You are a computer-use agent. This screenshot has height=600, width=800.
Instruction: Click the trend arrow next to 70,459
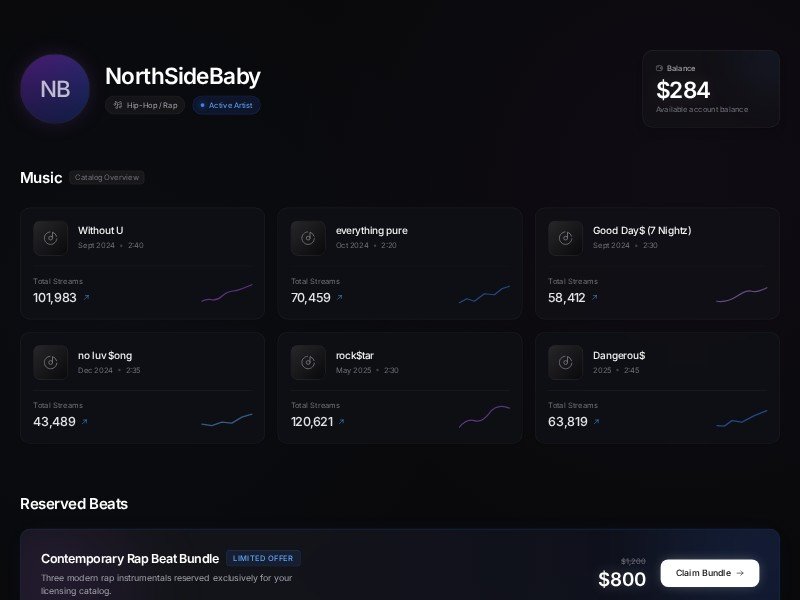(x=339, y=298)
